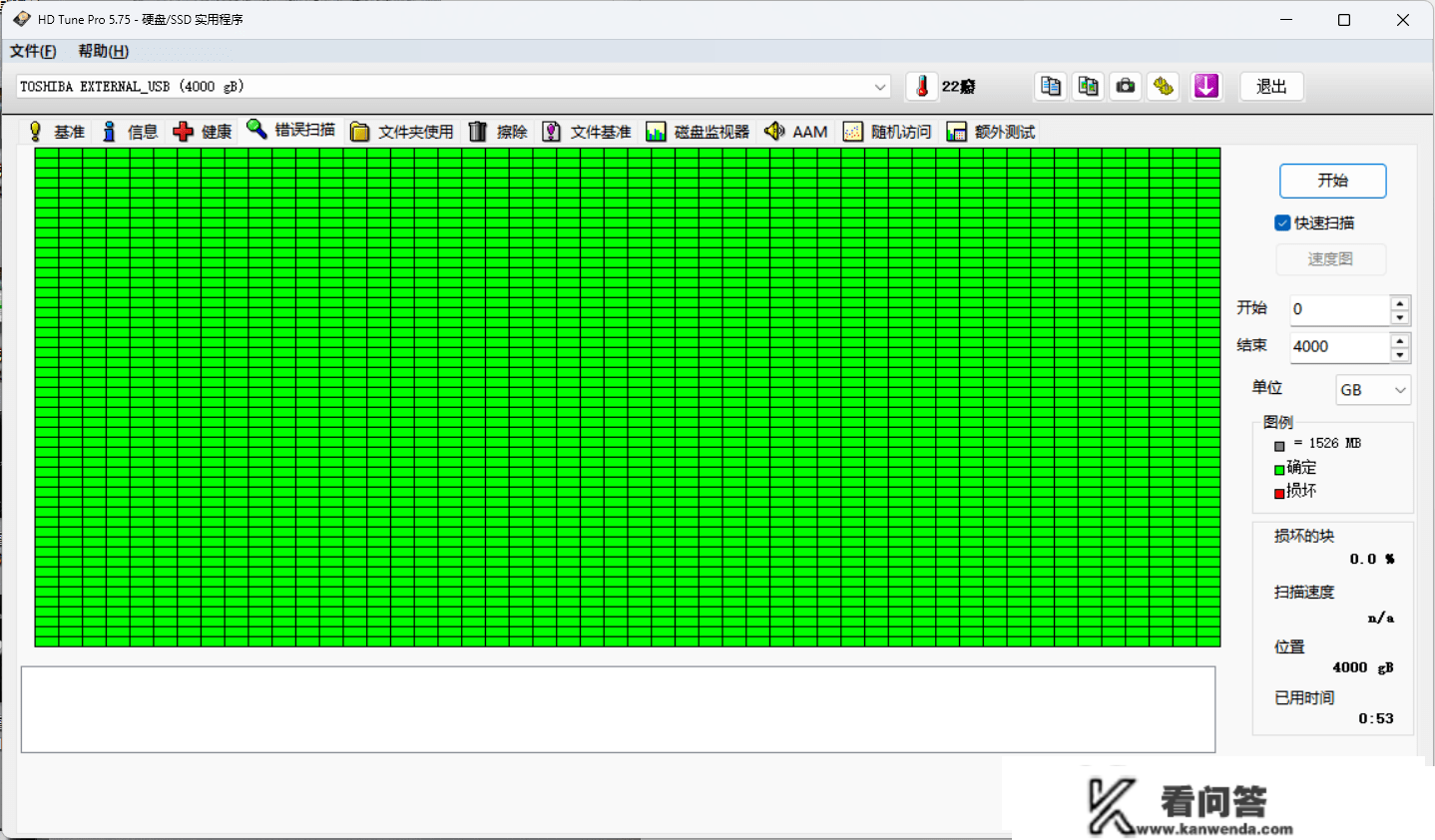1435x840 pixels.
Task: Click the magnifier icon of 错误扫描 tab
Action: [256, 129]
